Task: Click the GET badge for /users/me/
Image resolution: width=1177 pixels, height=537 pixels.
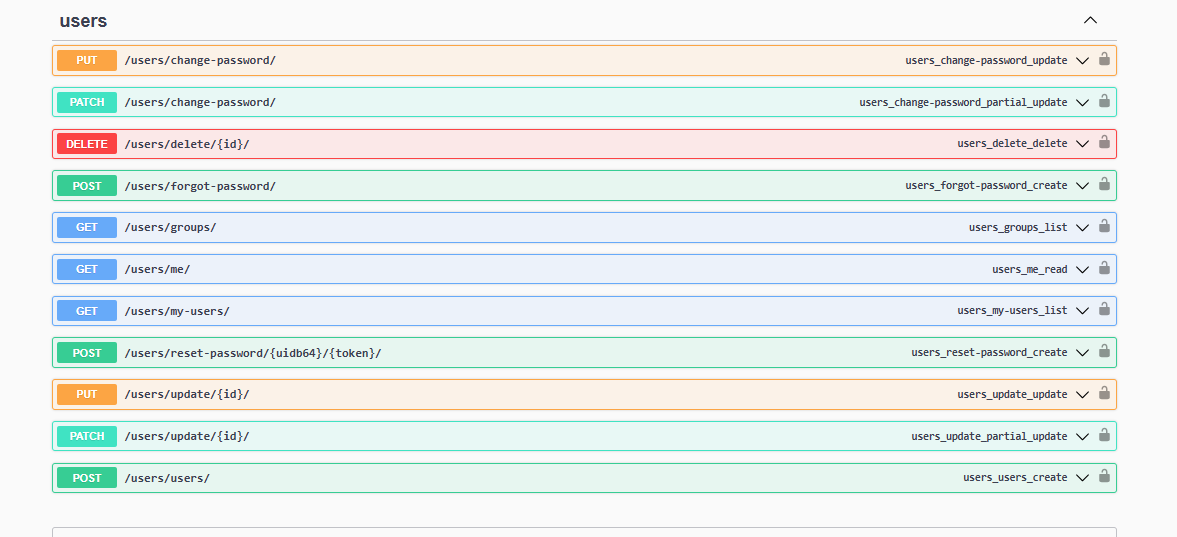Action: (x=87, y=269)
